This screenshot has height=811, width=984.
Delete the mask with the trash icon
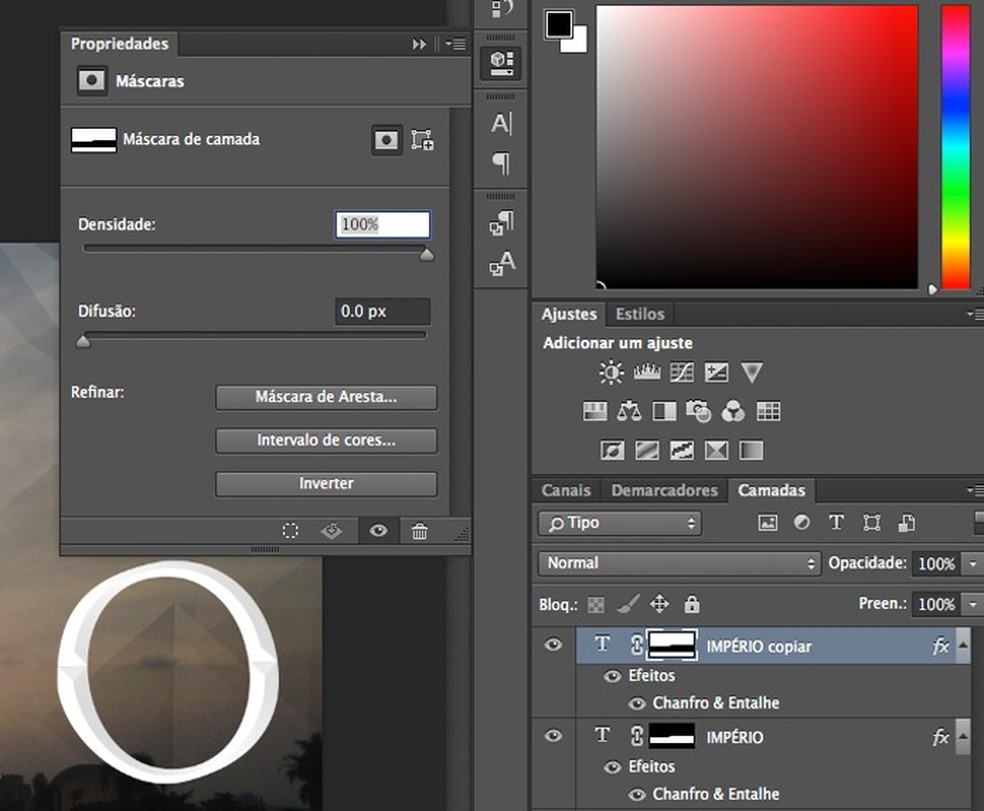click(420, 532)
